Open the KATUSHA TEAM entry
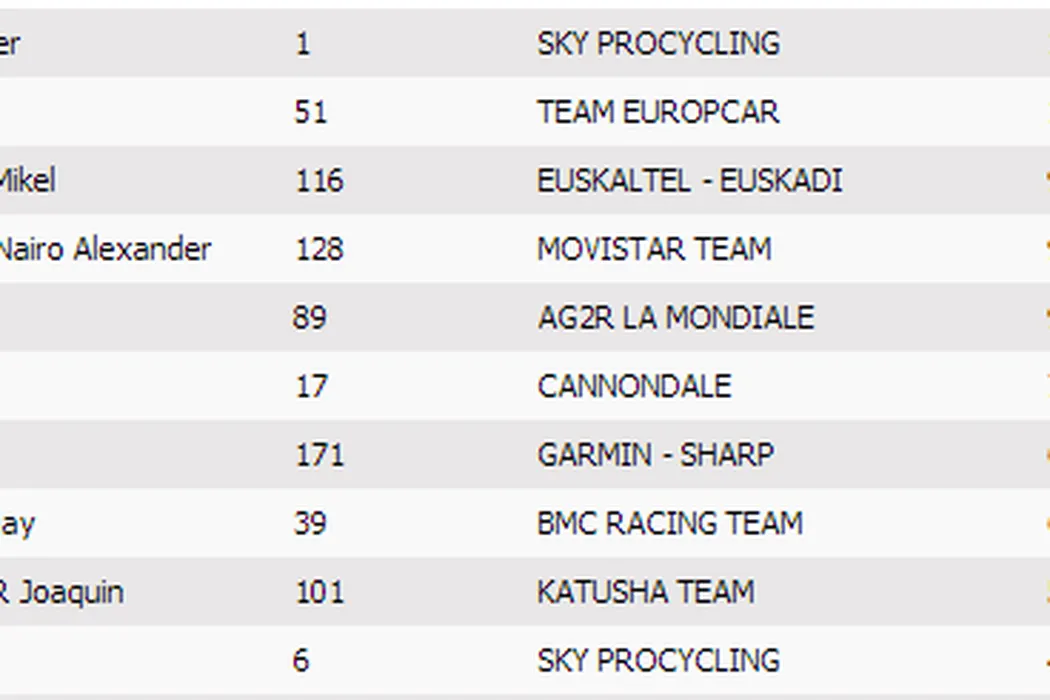1050x700 pixels. point(645,592)
